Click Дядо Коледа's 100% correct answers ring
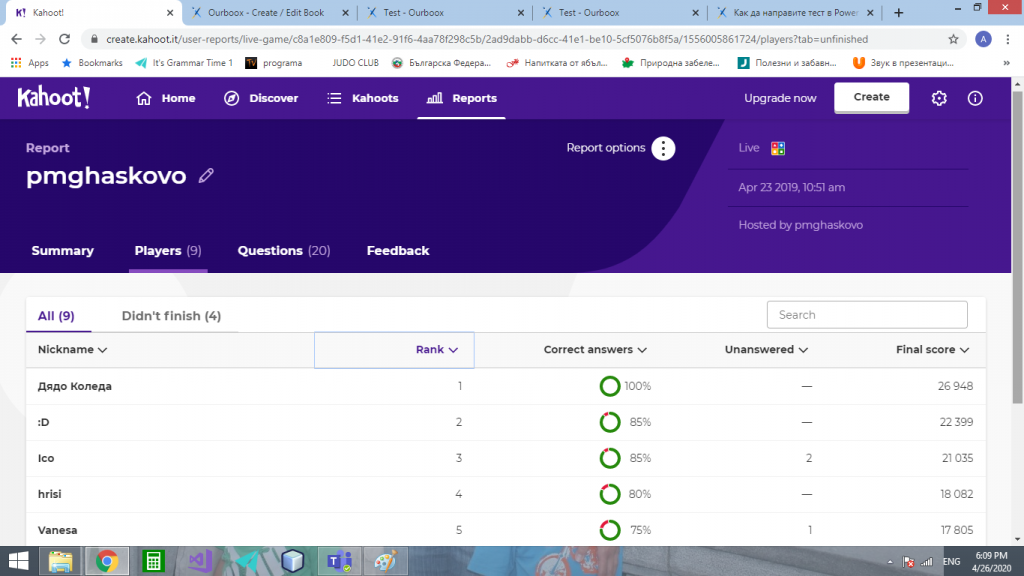This screenshot has height=576, width=1024. pyautogui.click(x=610, y=386)
